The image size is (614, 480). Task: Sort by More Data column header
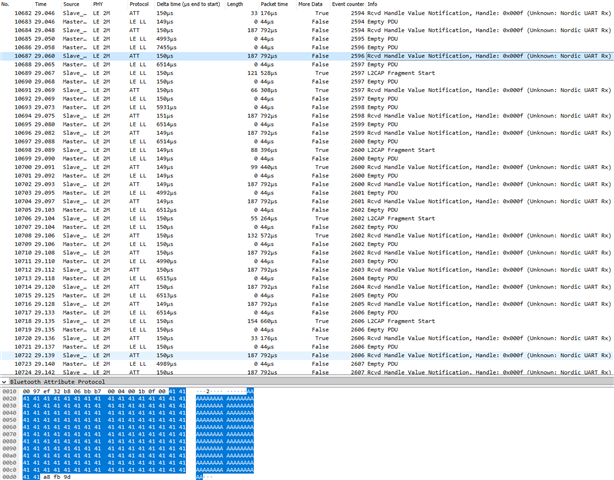pos(310,4)
